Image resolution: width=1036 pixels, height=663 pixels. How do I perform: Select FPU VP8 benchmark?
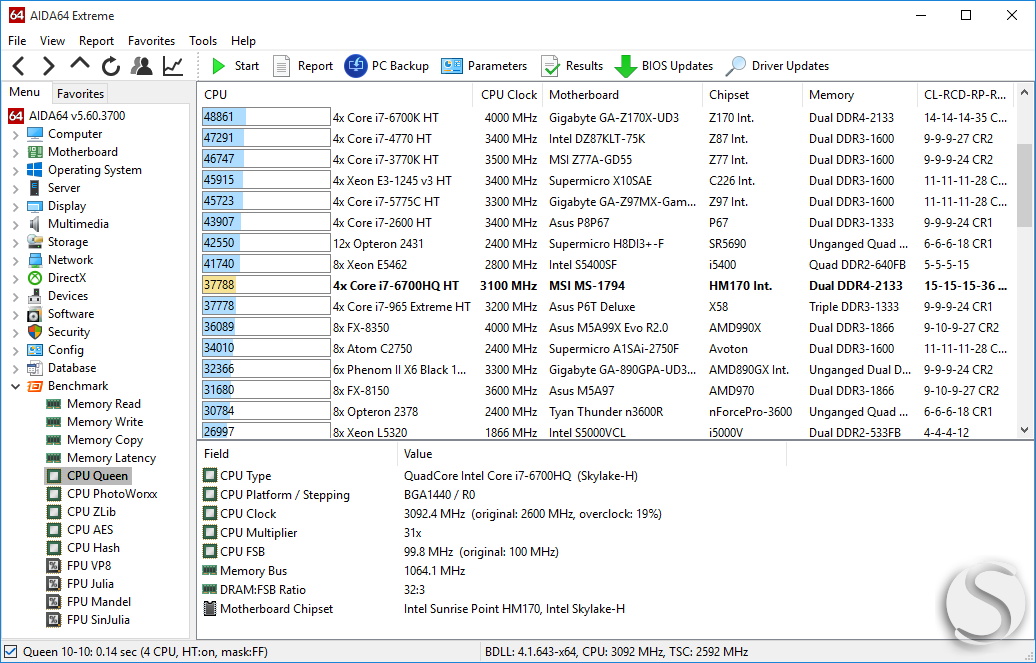89,566
